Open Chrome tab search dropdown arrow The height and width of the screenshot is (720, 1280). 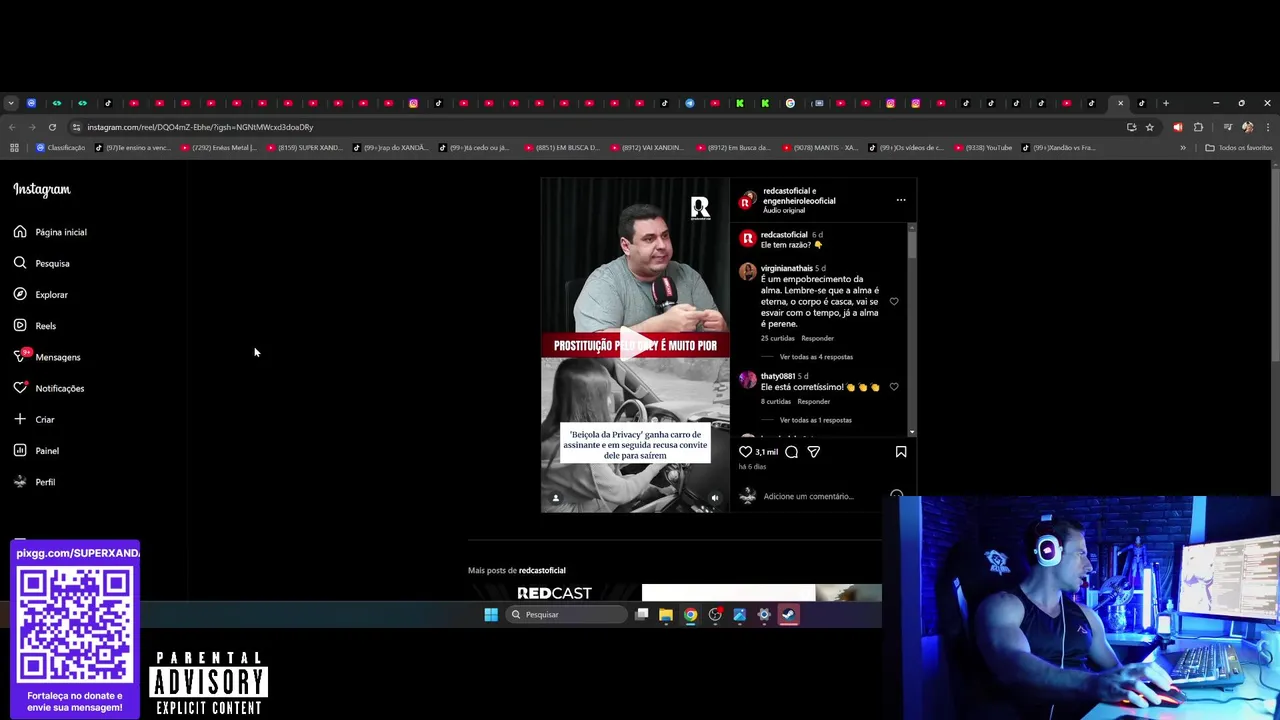coord(10,103)
